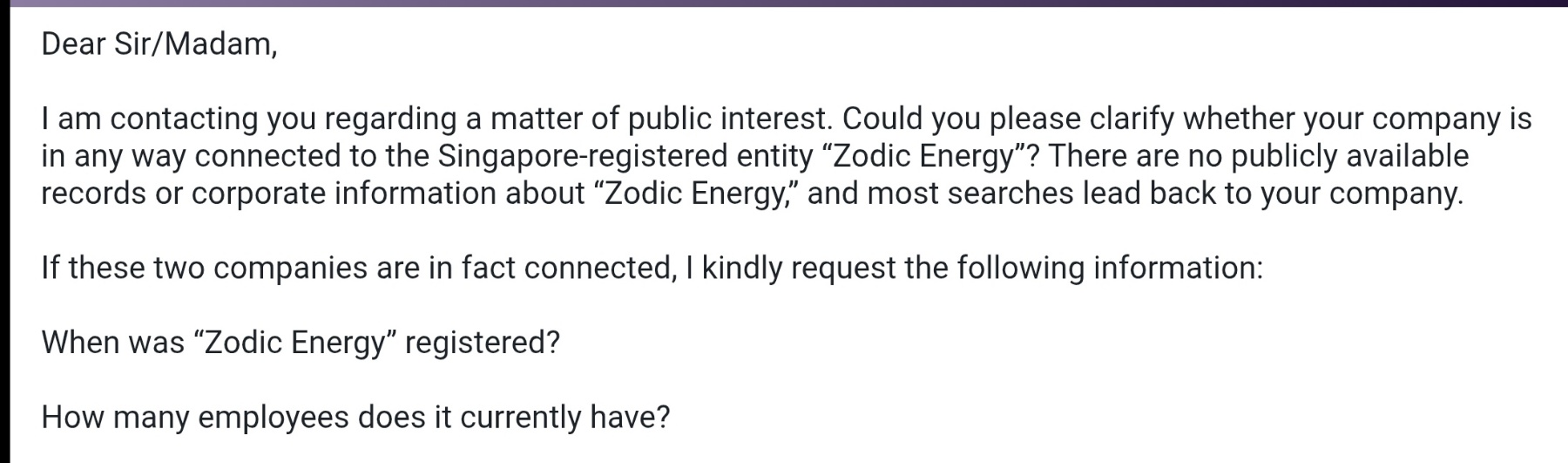
Task: Click the "How many employees" question line
Action: [x=355, y=418]
